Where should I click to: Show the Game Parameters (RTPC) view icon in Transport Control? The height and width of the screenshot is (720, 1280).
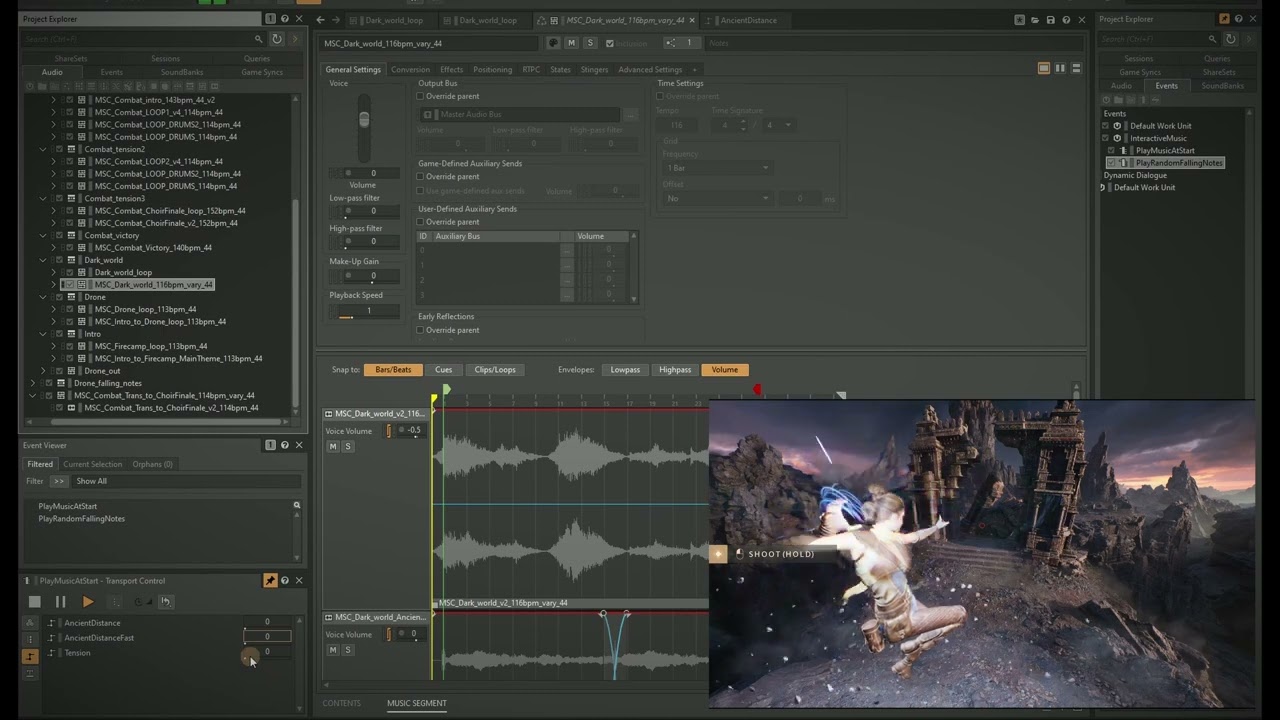point(30,656)
